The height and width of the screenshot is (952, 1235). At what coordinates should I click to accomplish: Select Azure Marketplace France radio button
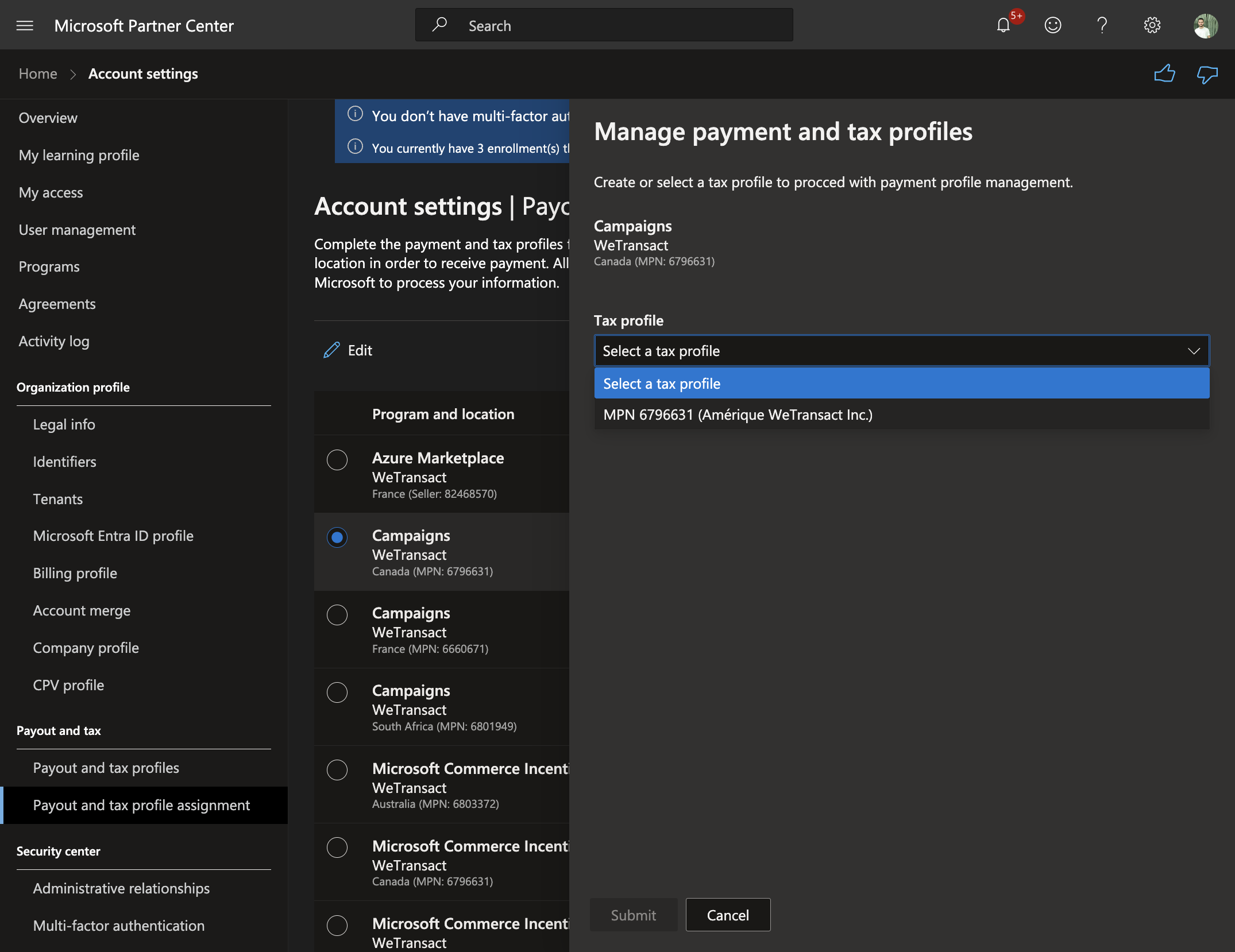(x=337, y=460)
